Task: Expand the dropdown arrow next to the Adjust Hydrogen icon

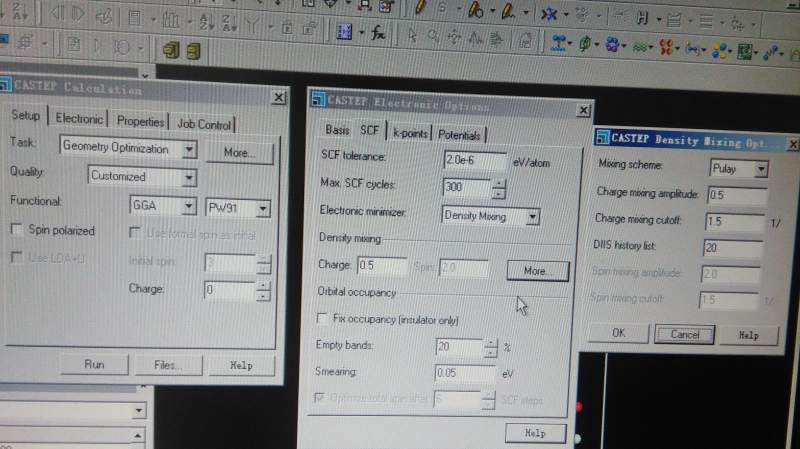Action: coord(659,20)
